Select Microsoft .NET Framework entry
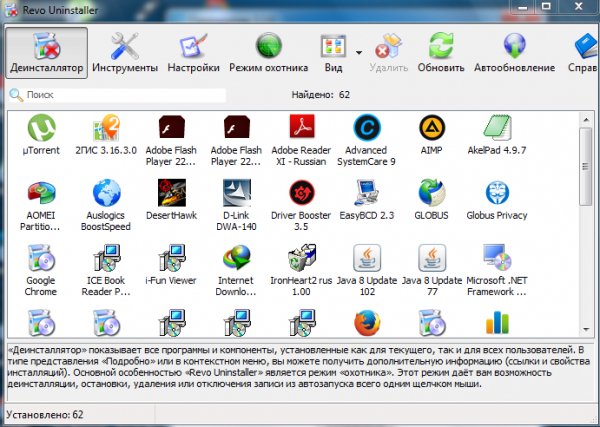 click(497, 270)
